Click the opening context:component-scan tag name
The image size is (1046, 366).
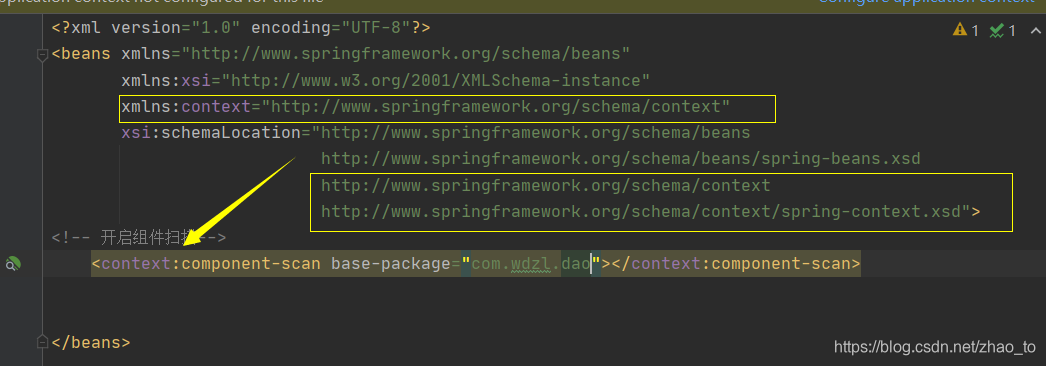(211, 264)
